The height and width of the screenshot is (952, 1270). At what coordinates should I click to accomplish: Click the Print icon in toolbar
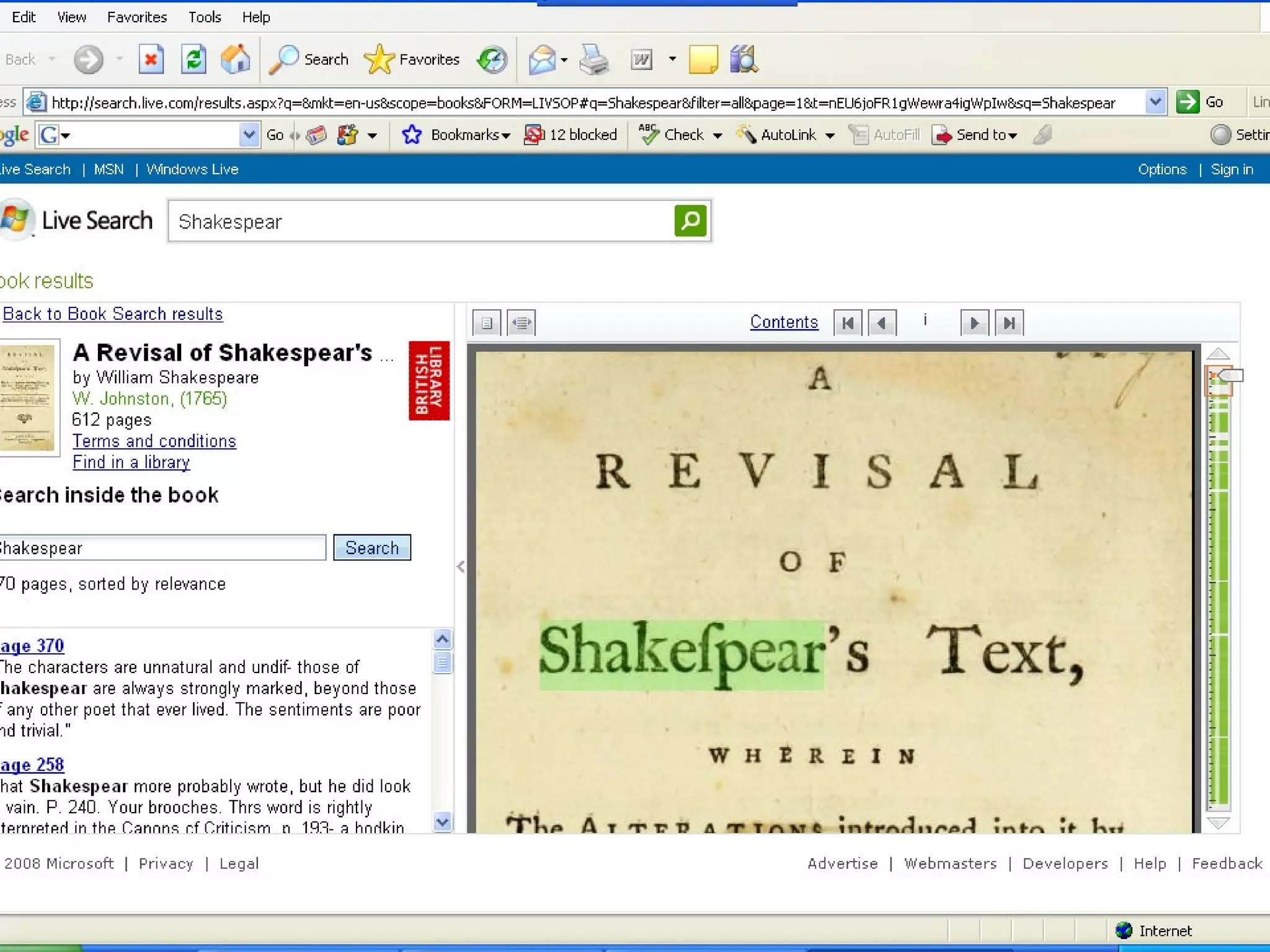coord(593,59)
